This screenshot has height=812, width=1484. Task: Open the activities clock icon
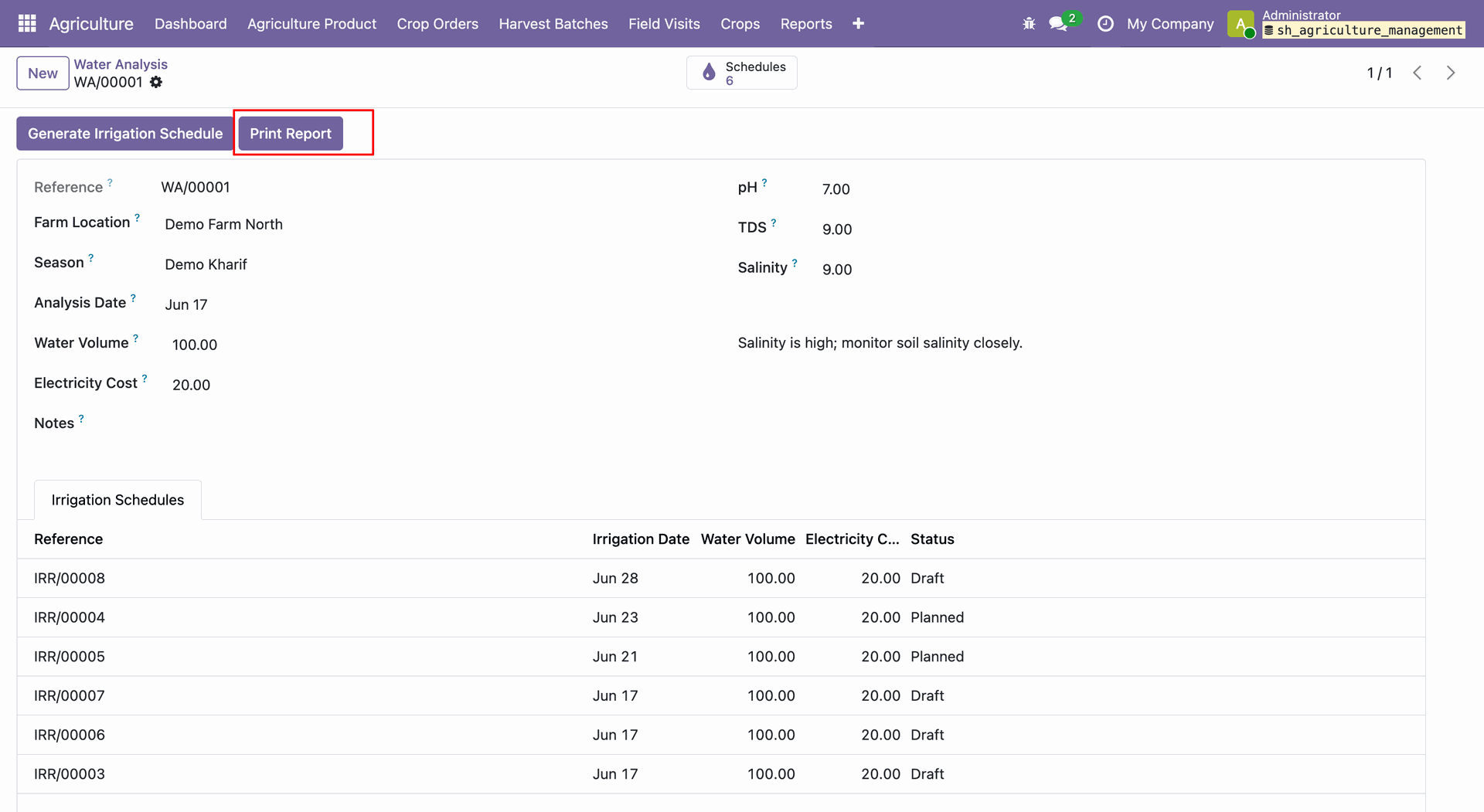point(1105,24)
